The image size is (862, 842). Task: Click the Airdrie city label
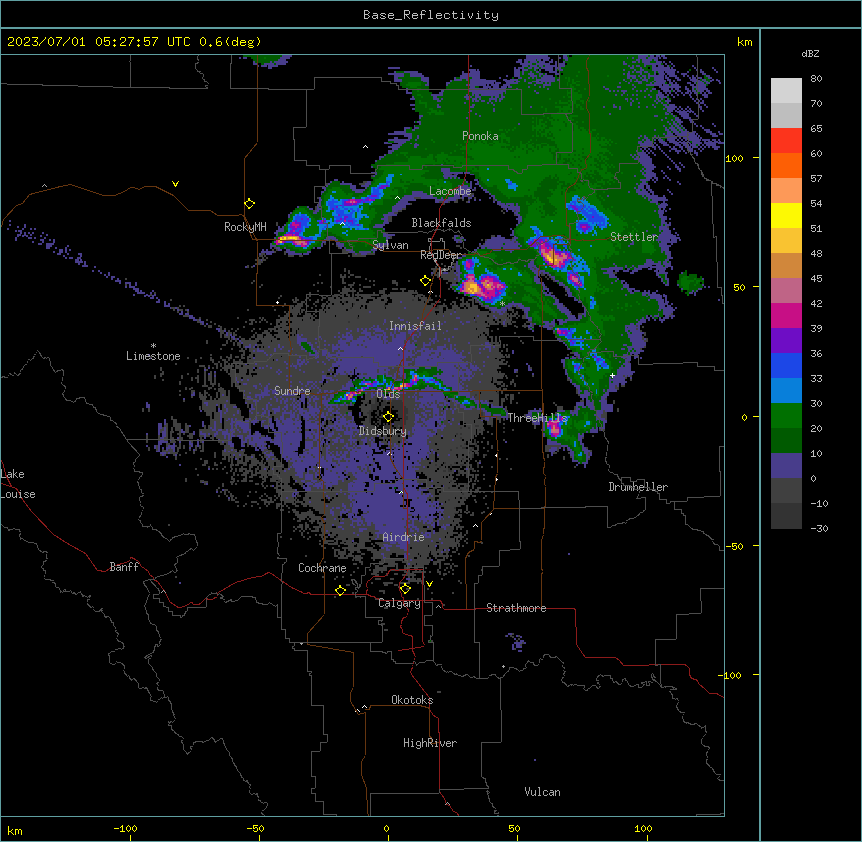tap(403, 537)
